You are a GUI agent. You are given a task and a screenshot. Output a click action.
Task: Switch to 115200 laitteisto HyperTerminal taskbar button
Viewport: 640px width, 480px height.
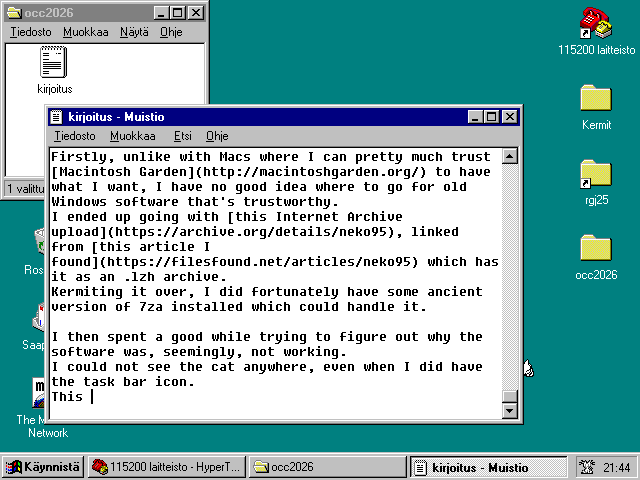point(167,467)
